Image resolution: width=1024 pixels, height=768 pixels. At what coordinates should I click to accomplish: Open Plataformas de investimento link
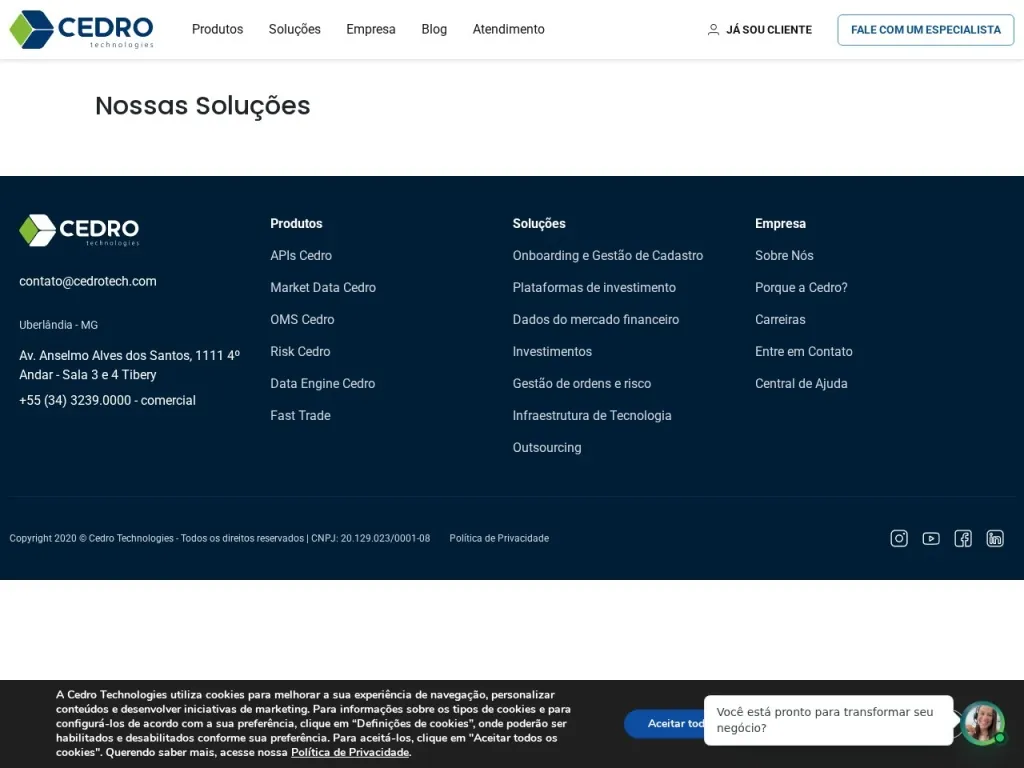tap(594, 287)
